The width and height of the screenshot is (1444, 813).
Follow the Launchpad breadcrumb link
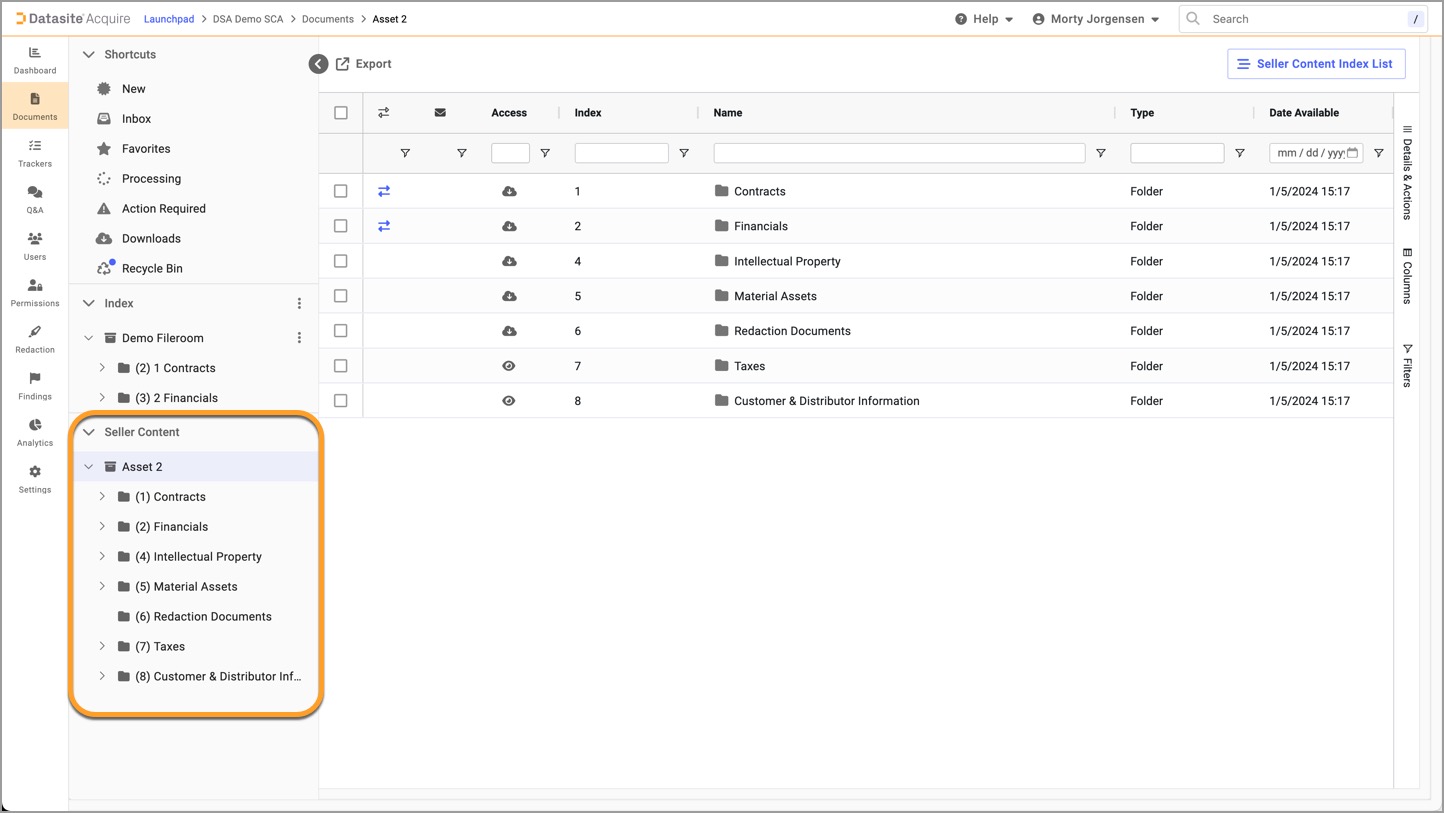(x=169, y=19)
